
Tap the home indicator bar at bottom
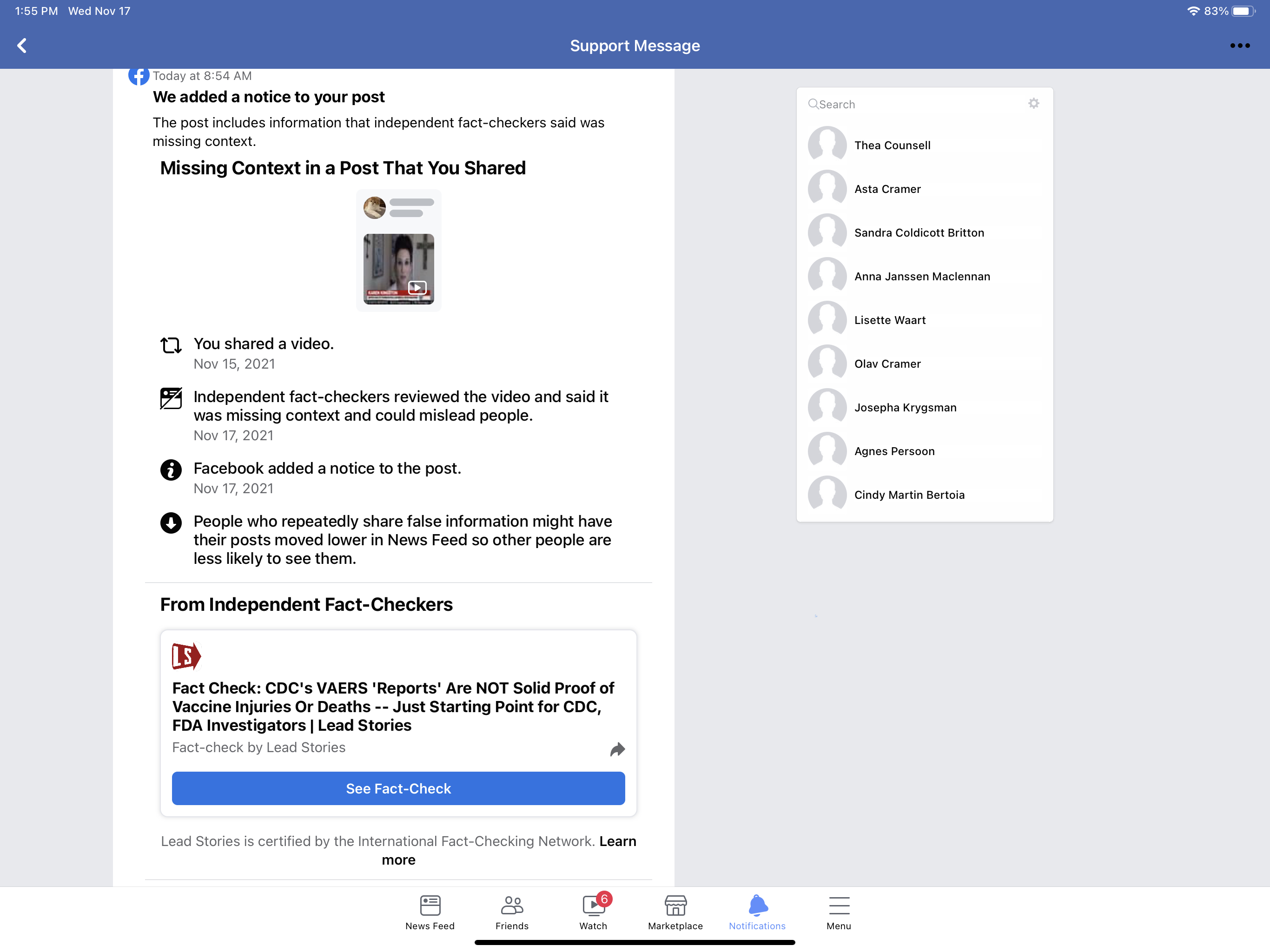tap(635, 942)
